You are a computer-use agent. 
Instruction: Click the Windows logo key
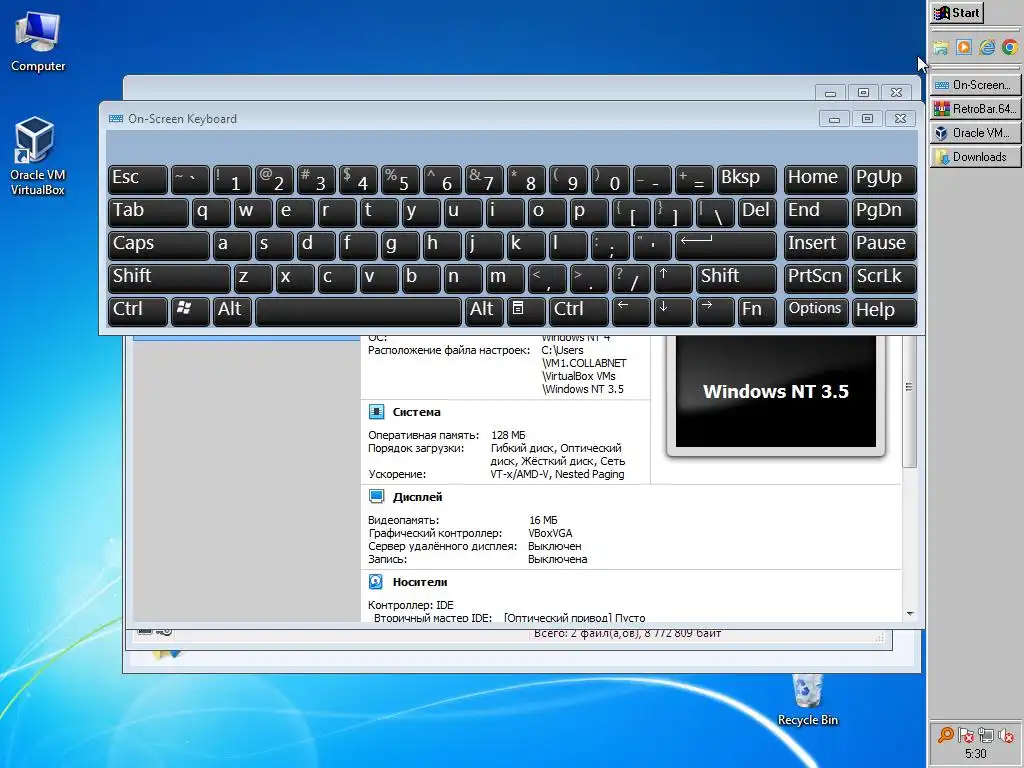190,311
